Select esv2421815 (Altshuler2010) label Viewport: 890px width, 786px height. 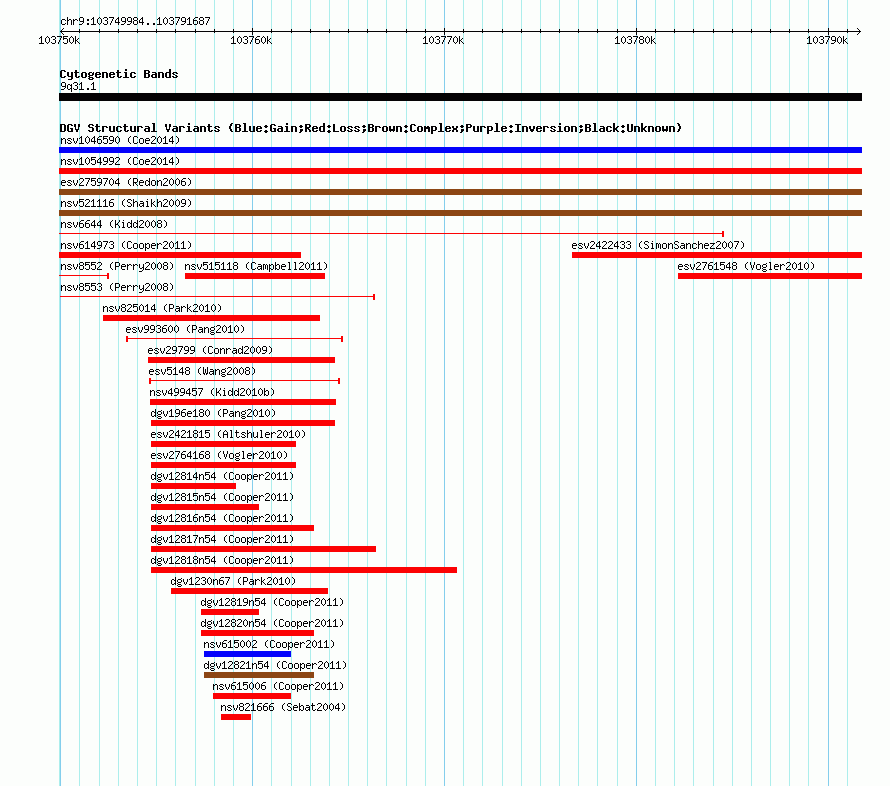coord(228,434)
